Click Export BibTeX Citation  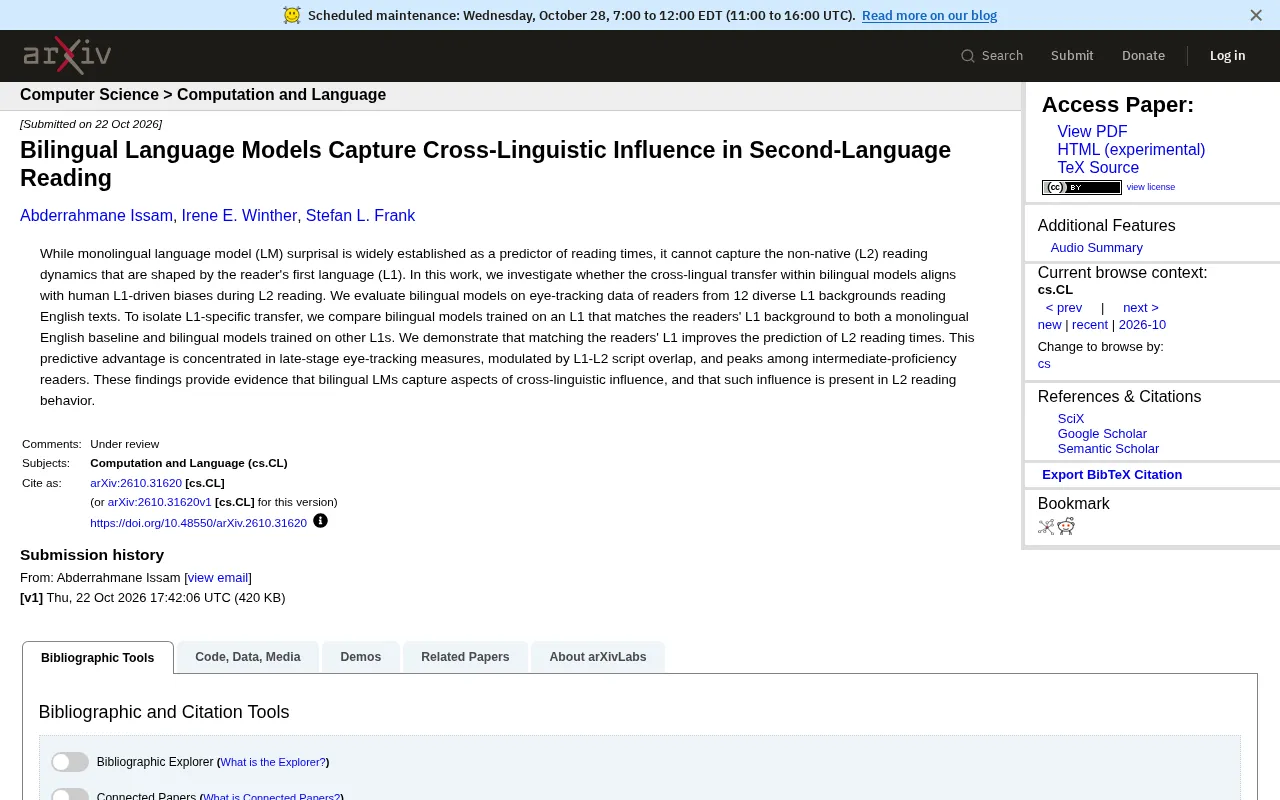(1112, 475)
